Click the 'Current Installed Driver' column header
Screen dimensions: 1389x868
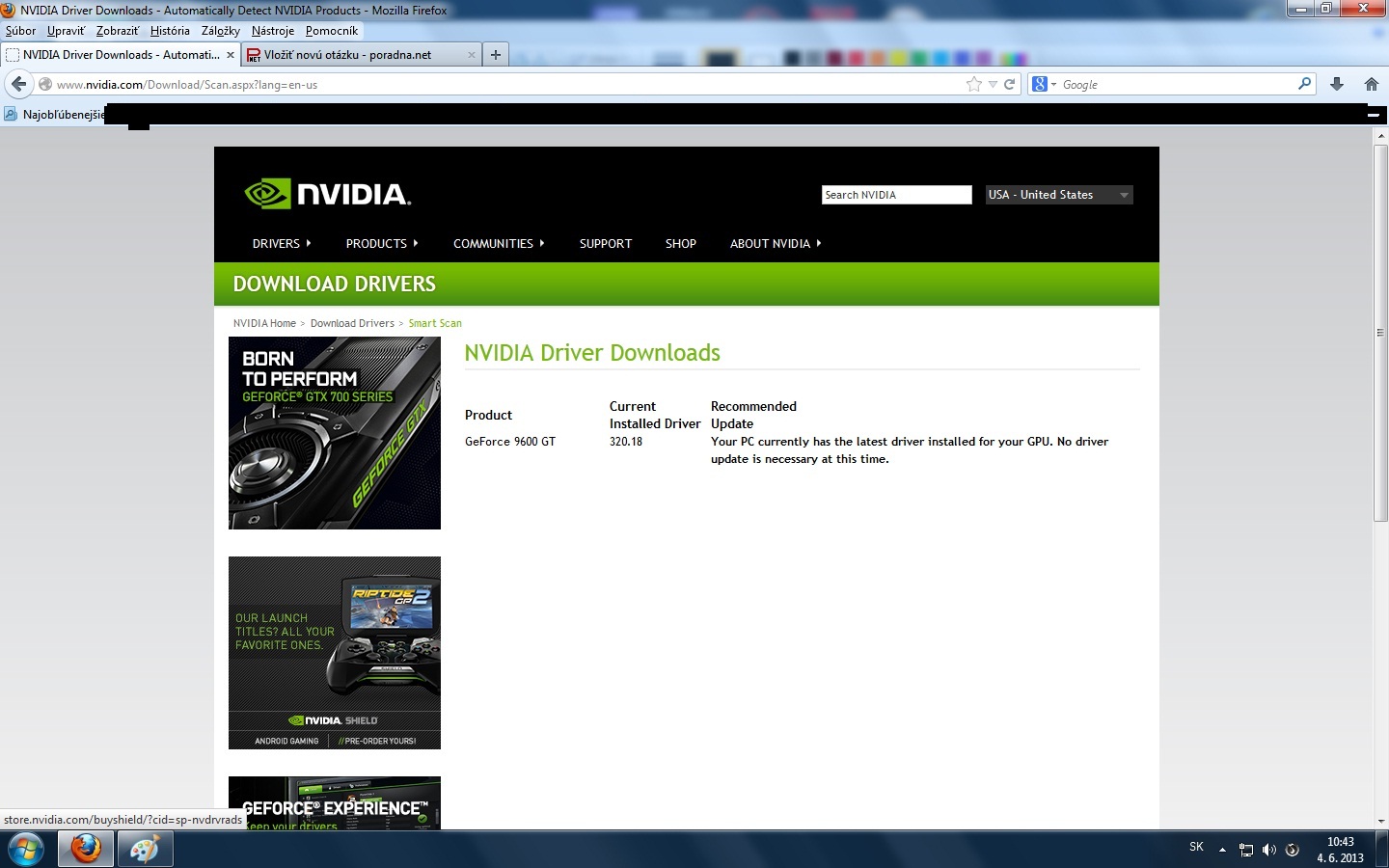(655, 415)
